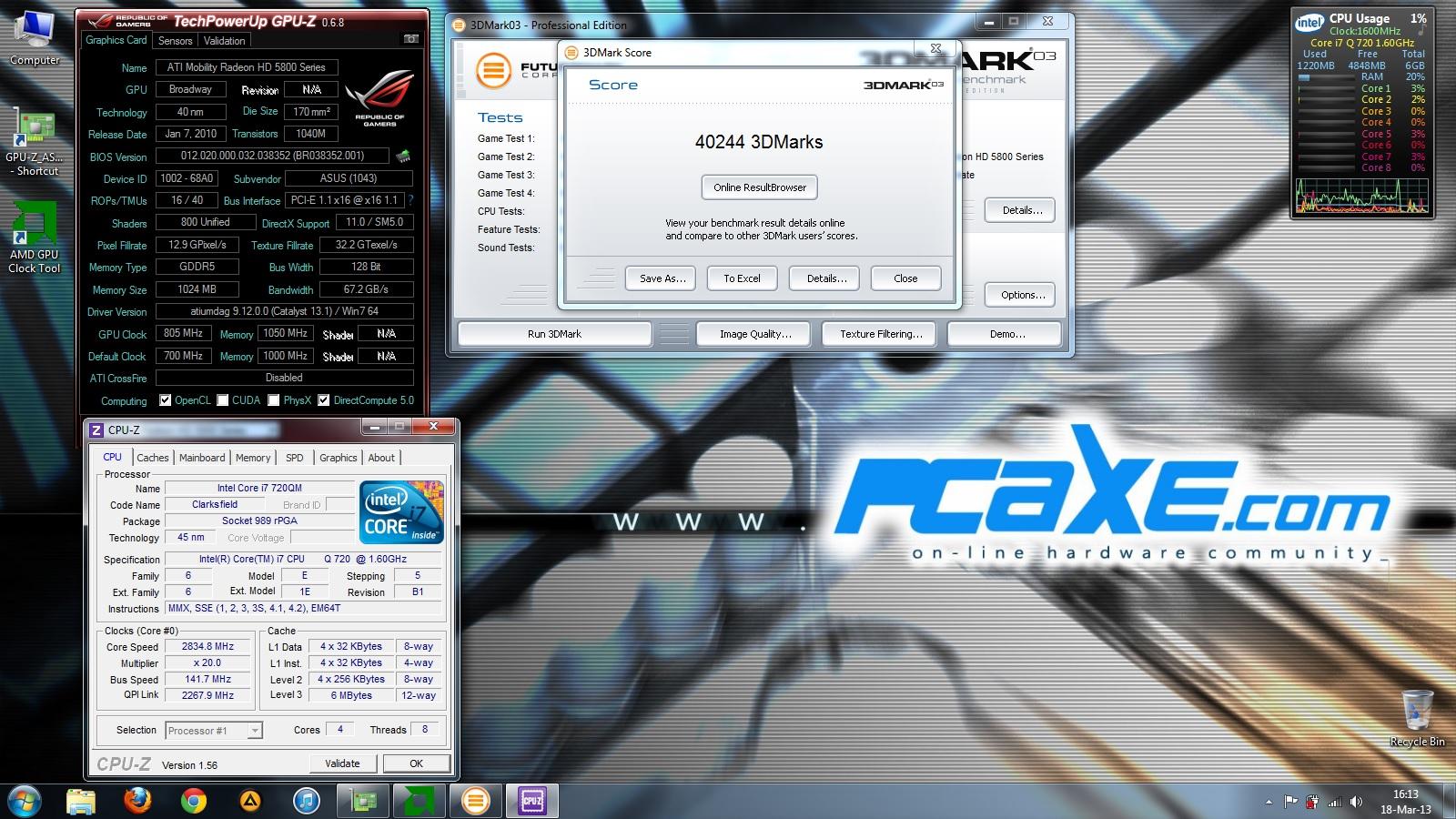This screenshot has height=819, width=1456.
Task: Click Demo... button in 3DMark03
Action: point(1006,334)
